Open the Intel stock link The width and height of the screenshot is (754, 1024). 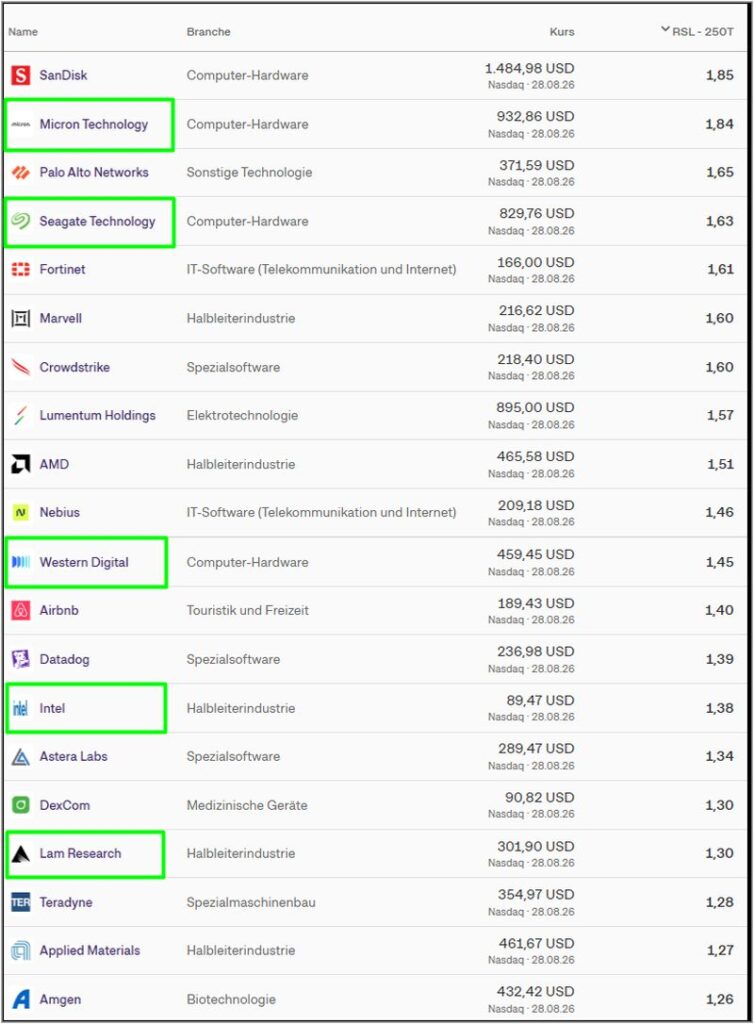pos(52,709)
